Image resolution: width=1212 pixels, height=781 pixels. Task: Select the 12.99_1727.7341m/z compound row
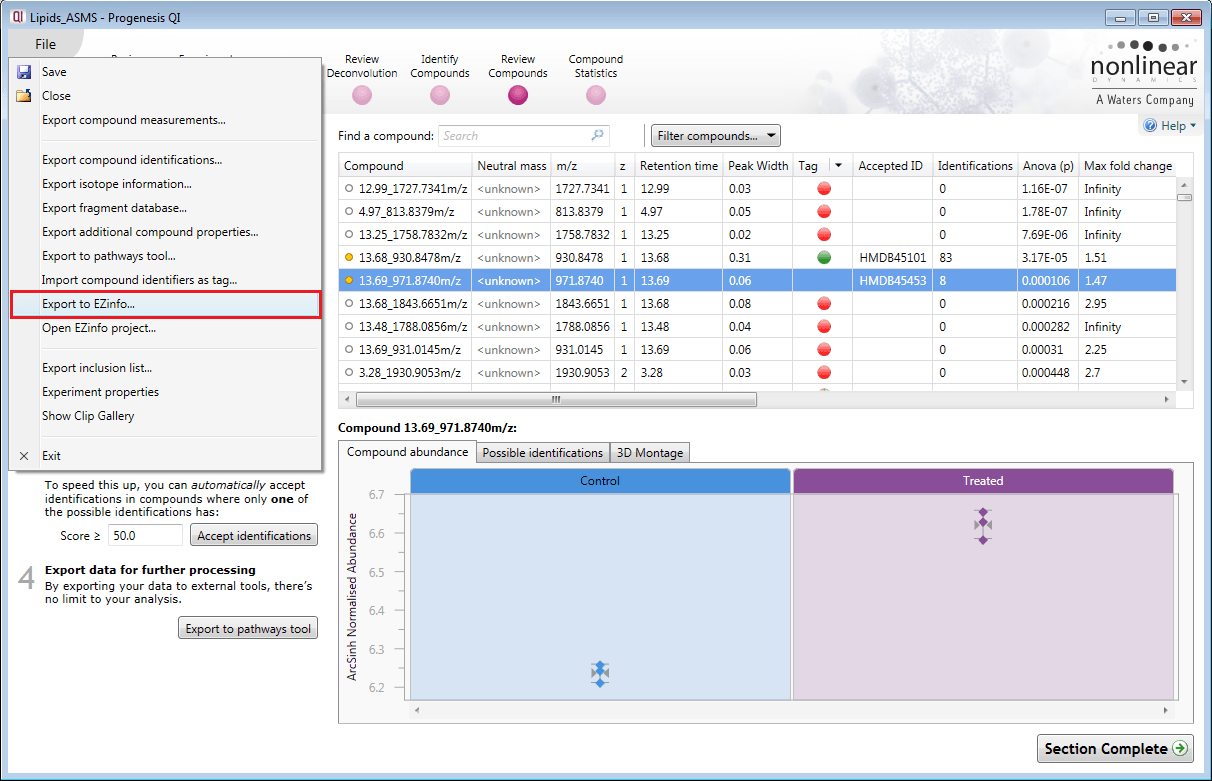click(x=758, y=189)
